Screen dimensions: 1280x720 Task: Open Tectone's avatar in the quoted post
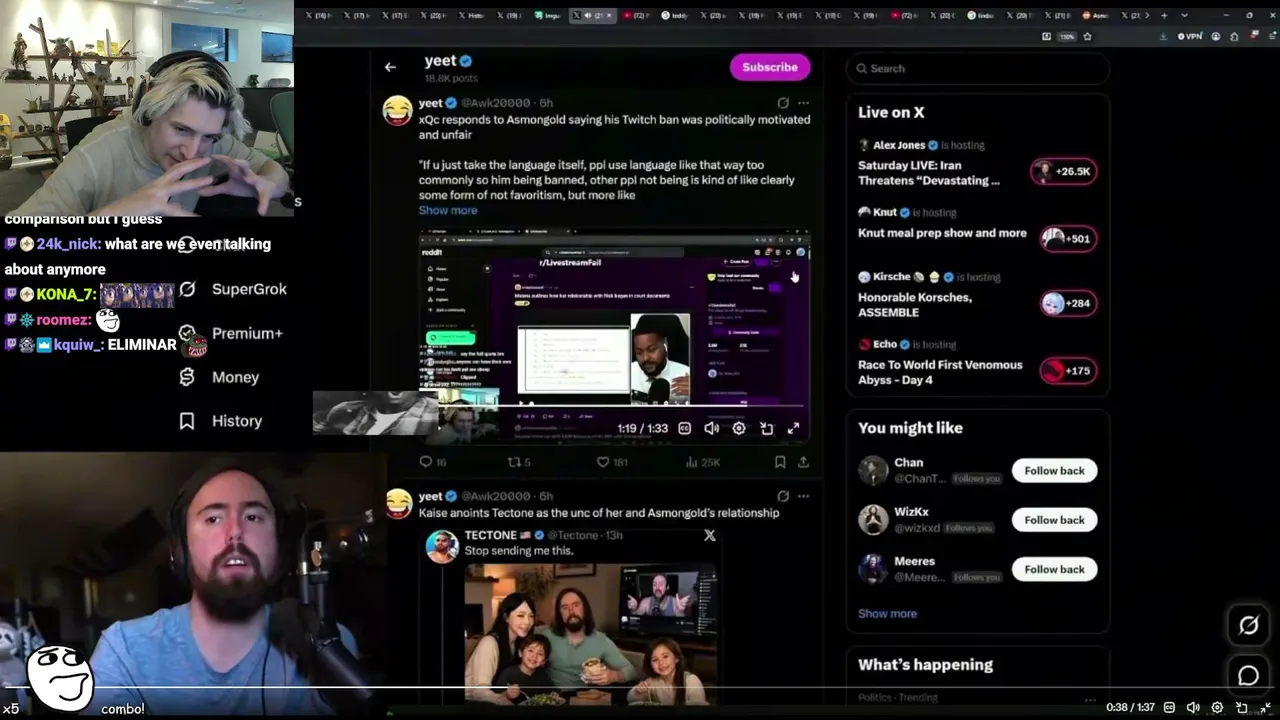click(442, 547)
